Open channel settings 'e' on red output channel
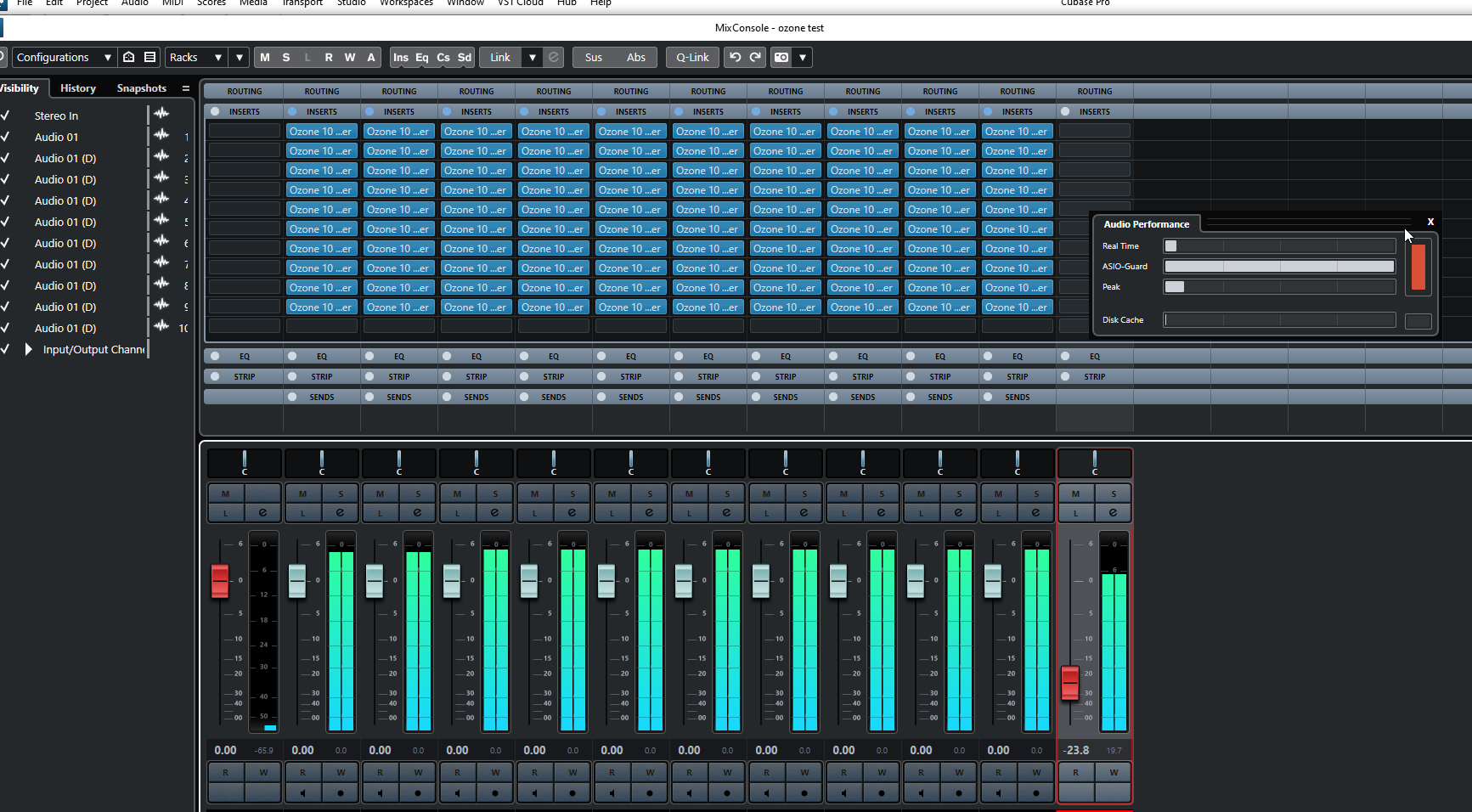 click(1113, 512)
